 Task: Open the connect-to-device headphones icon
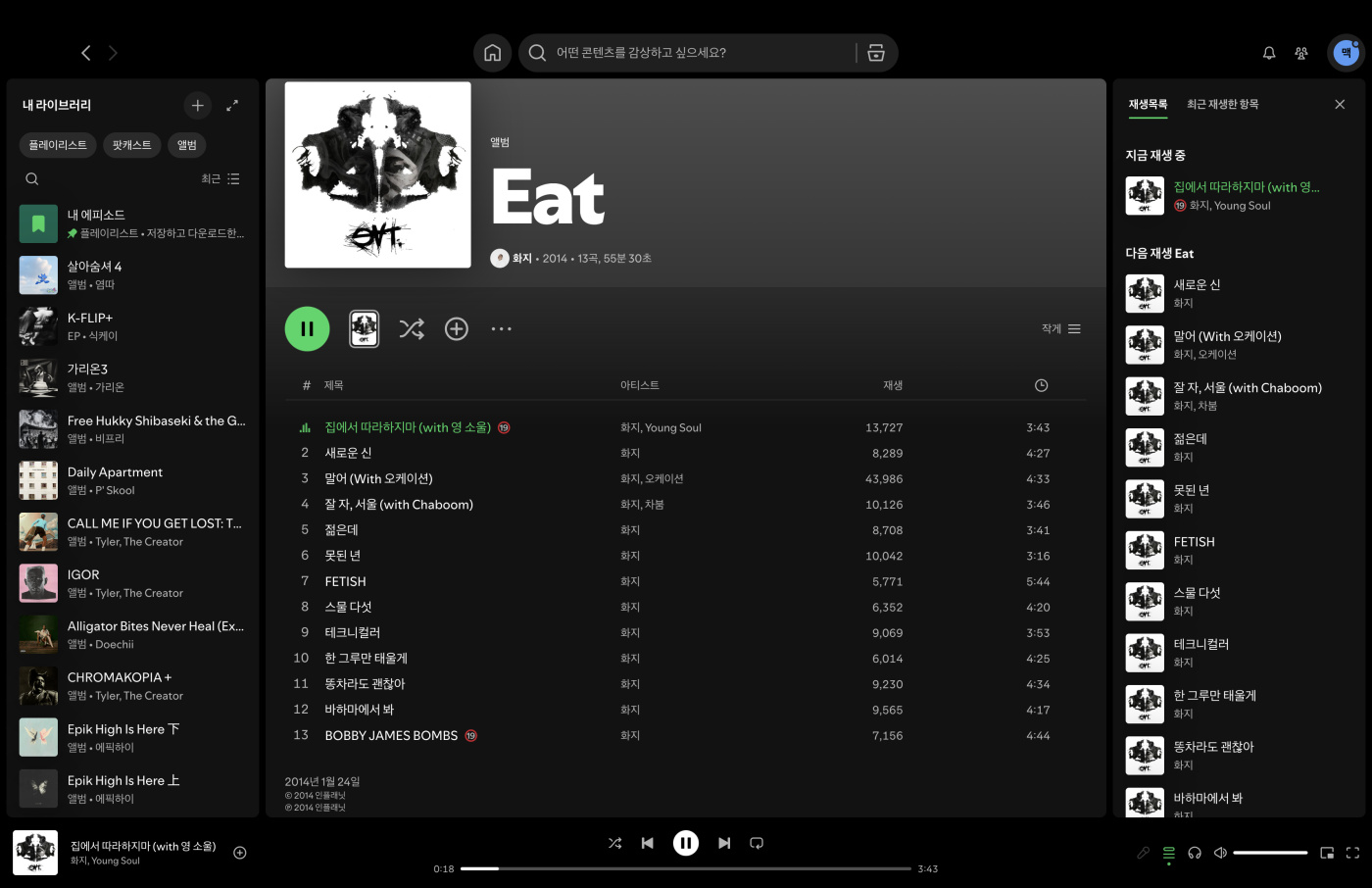[x=1195, y=853]
